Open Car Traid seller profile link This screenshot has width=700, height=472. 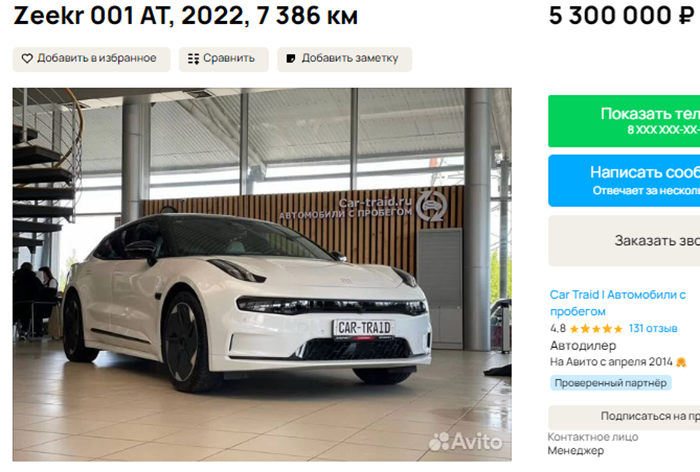coord(617,303)
